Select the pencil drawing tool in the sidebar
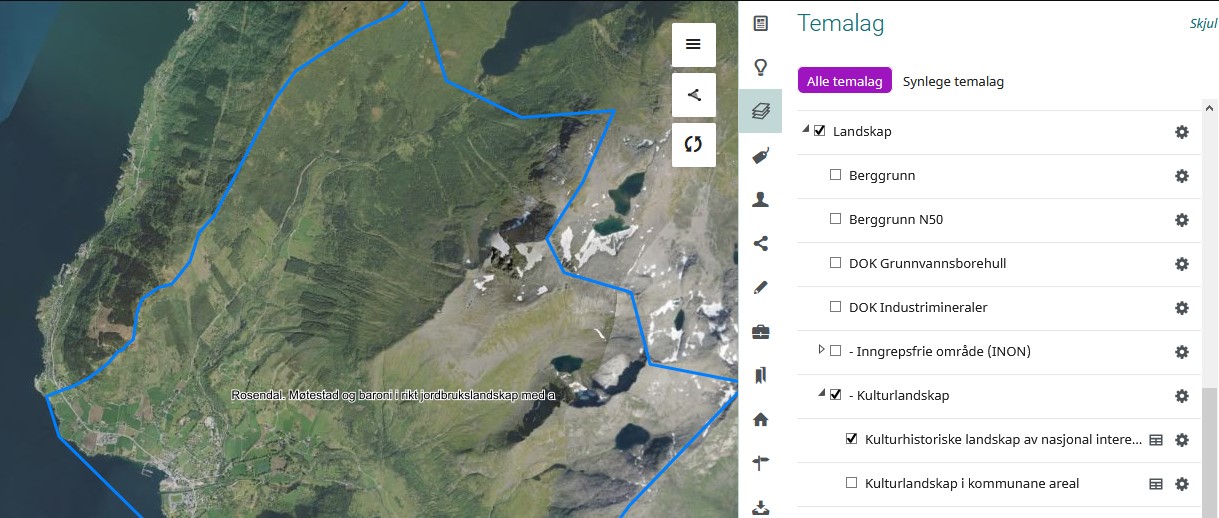This screenshot has width=1219, height=518. tap(760, 288)
